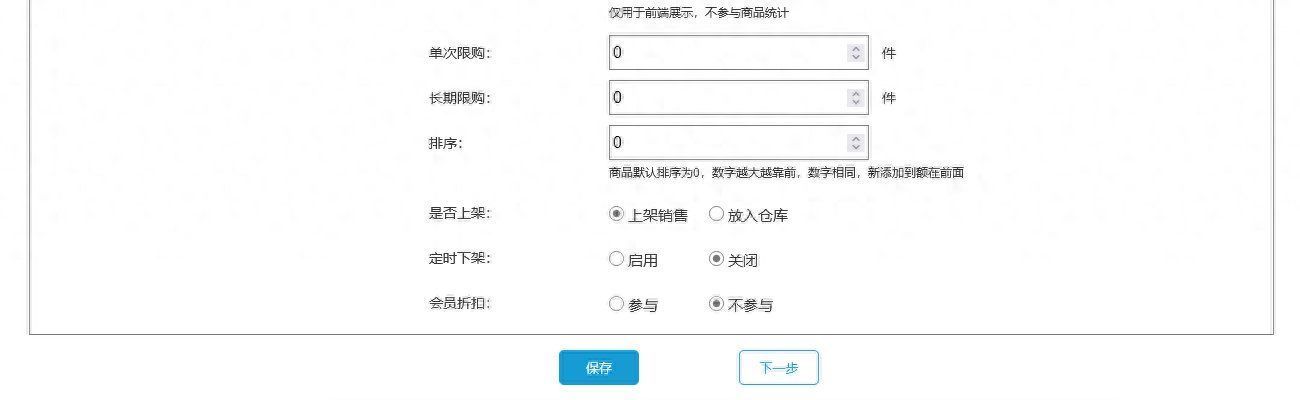Select 关闭 for 定时下架
Screen dimensions: 1300x400
(716, 259)
